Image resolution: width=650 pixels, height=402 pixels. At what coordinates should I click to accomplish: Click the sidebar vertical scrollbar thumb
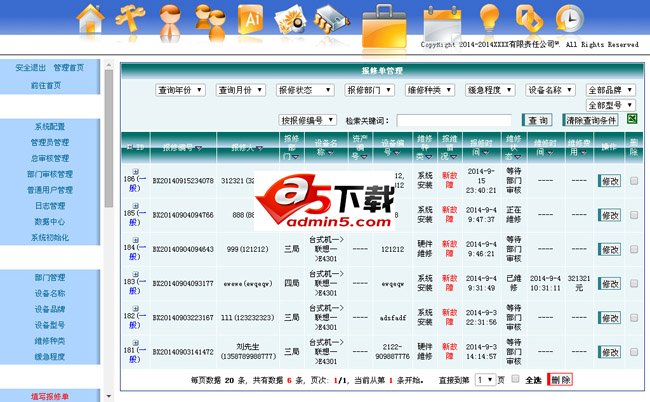point(109,138)
